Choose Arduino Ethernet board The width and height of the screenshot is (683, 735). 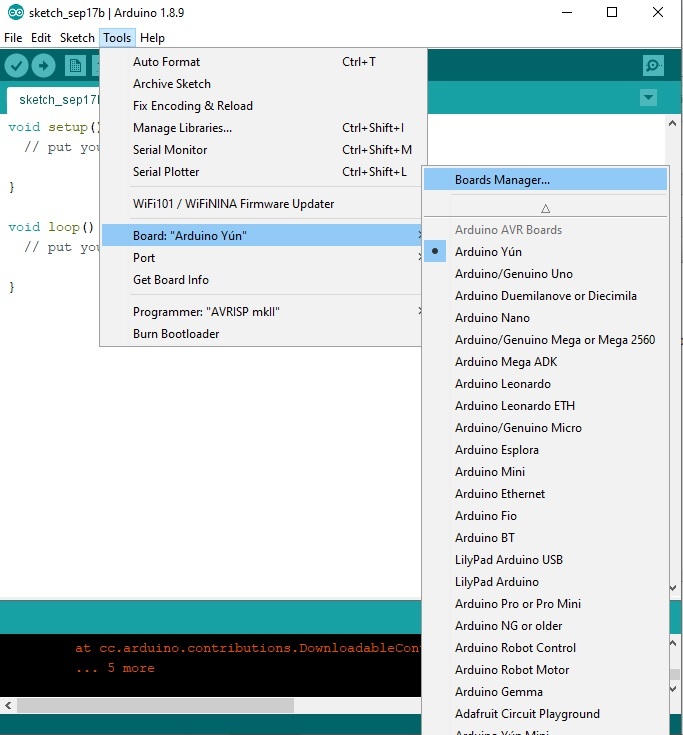point(545,494)
